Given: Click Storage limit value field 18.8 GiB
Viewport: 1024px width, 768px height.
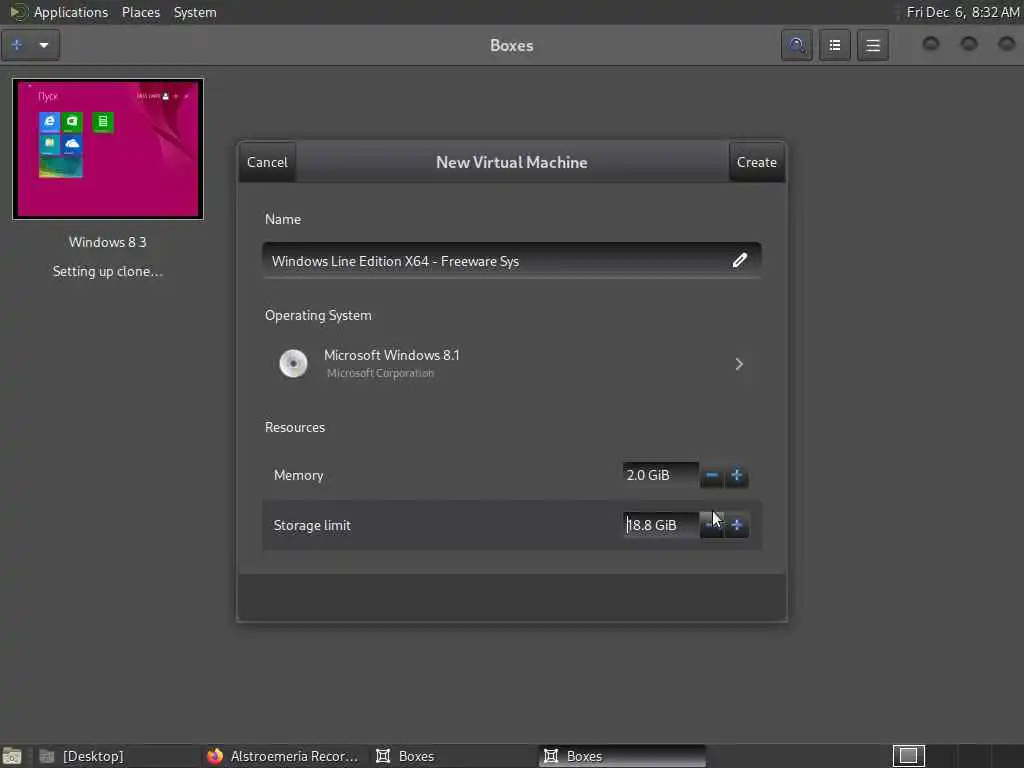Looking at the screenshot, I should 660,525.
